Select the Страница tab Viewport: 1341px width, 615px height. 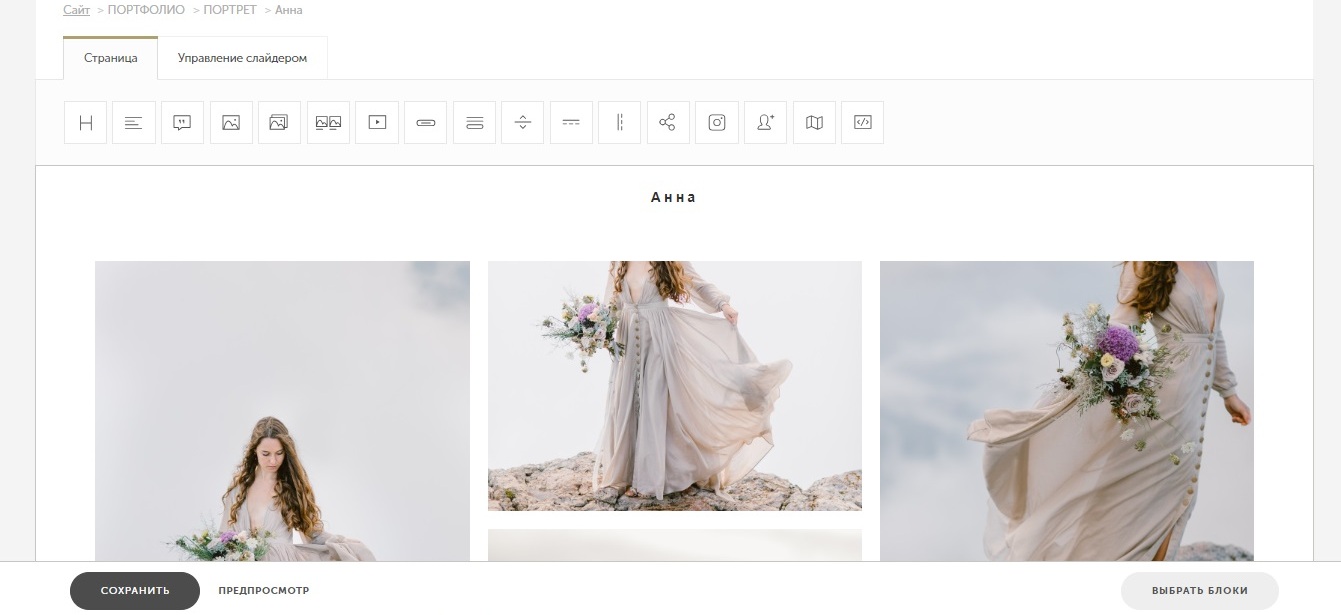pos(110,58)
